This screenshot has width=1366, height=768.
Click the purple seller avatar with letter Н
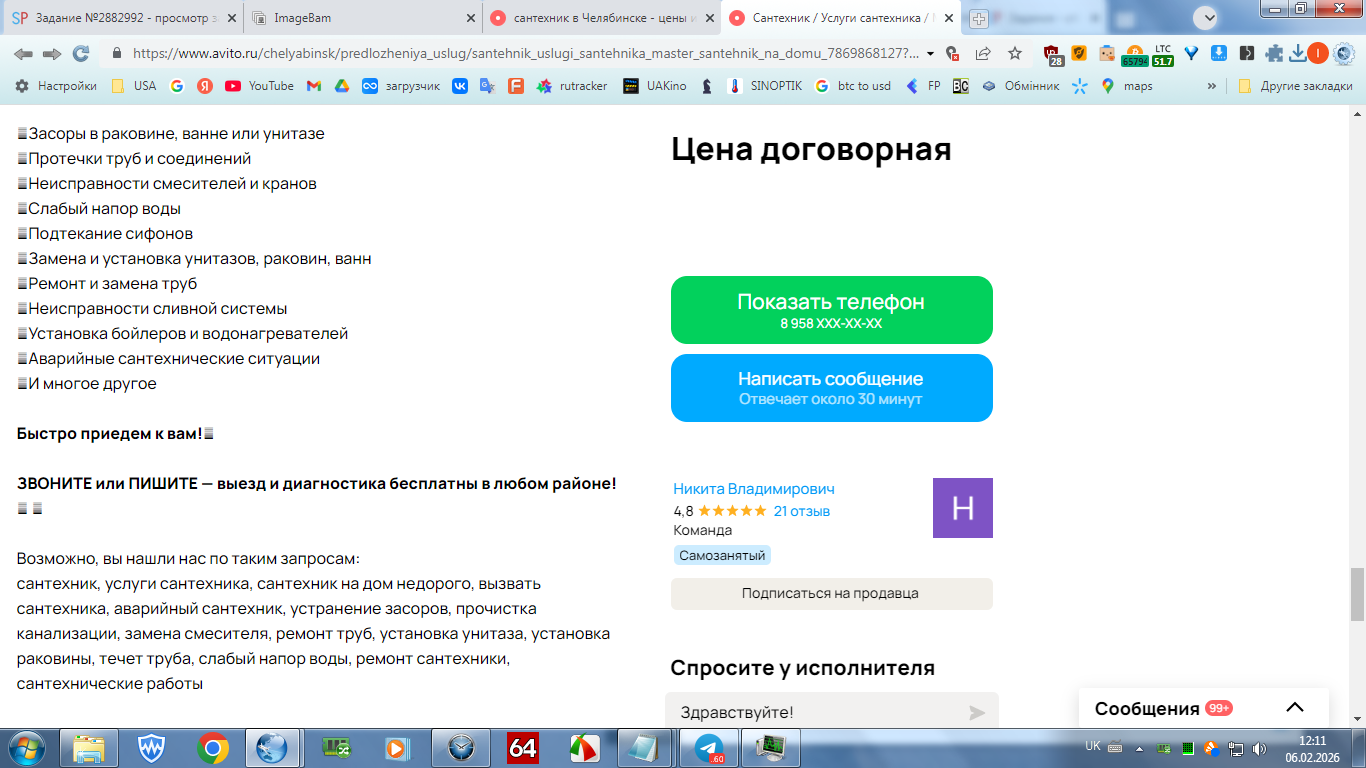click(963, 508)
